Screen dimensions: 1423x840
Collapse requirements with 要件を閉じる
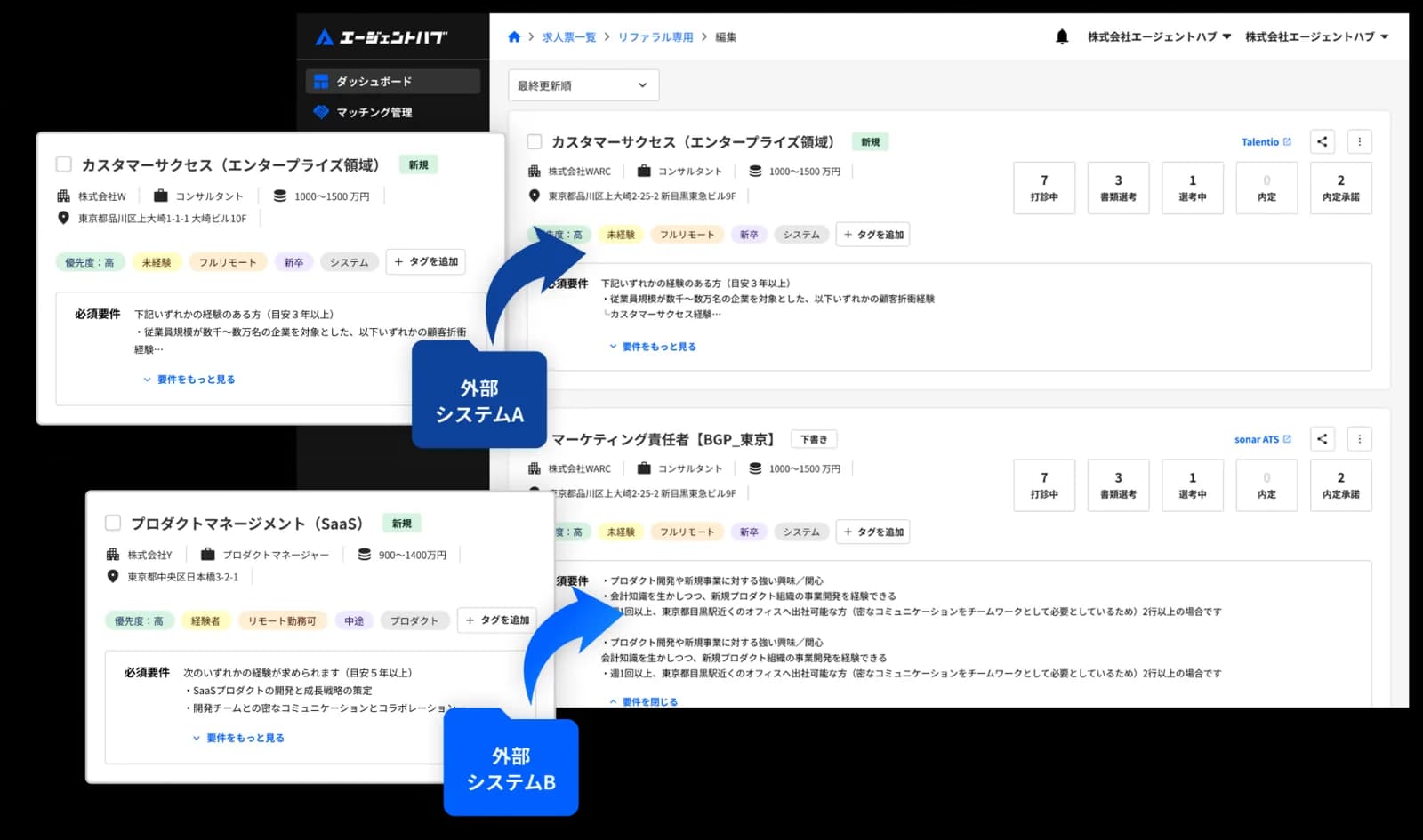(644, 701)
